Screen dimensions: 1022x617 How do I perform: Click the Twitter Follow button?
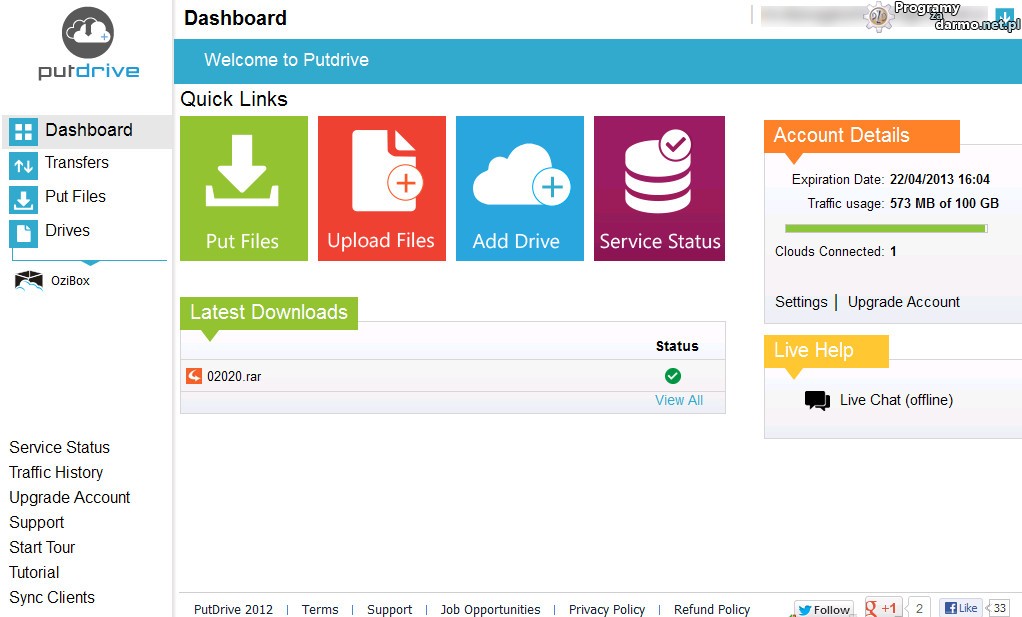coord(823,609)
